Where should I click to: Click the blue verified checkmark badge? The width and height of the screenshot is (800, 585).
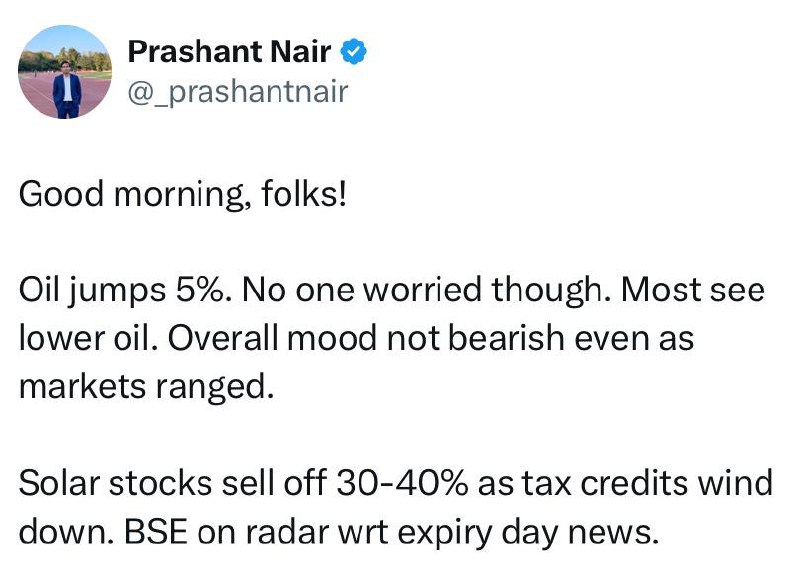(x=354, y=51)
